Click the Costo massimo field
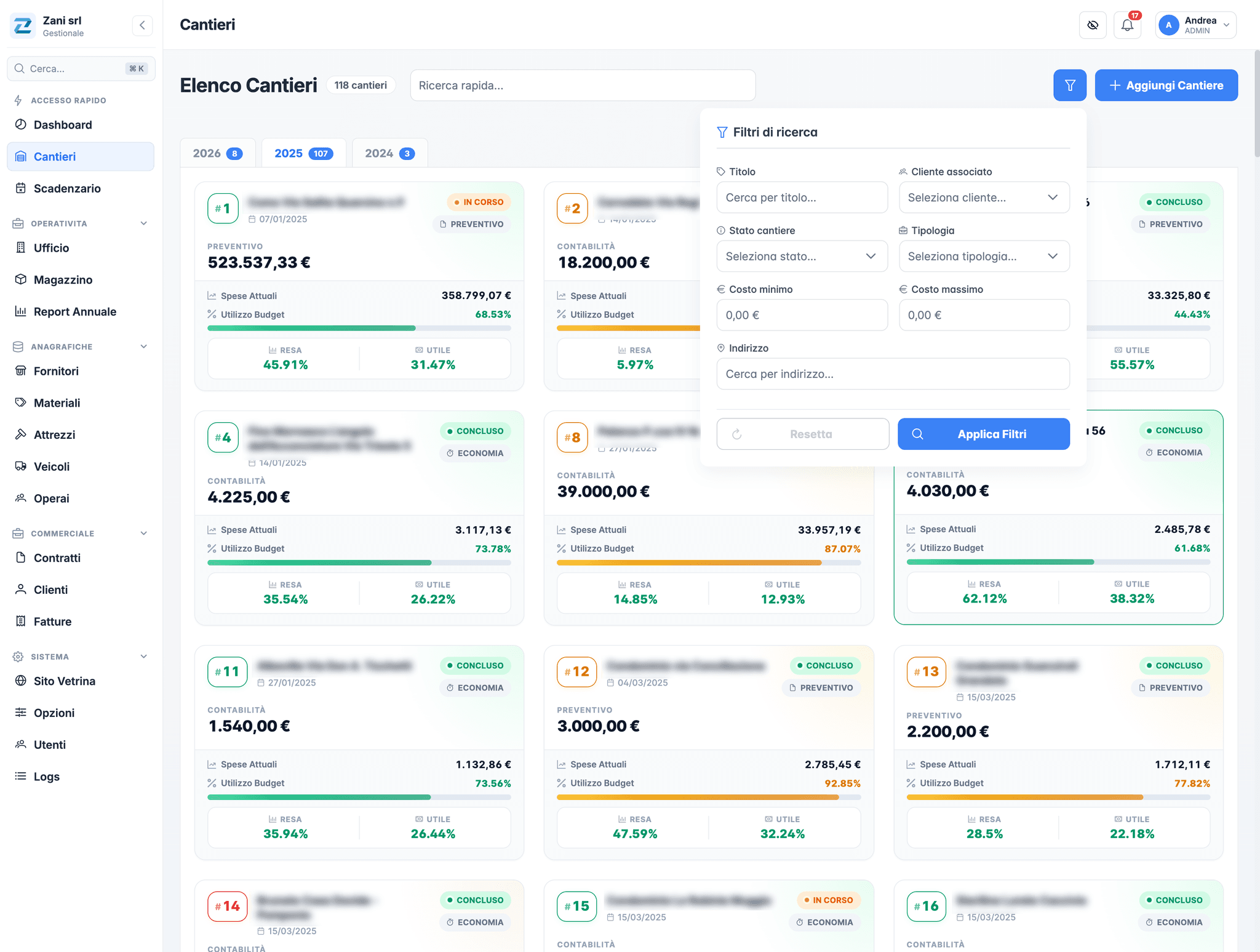 tap(984, 315)
